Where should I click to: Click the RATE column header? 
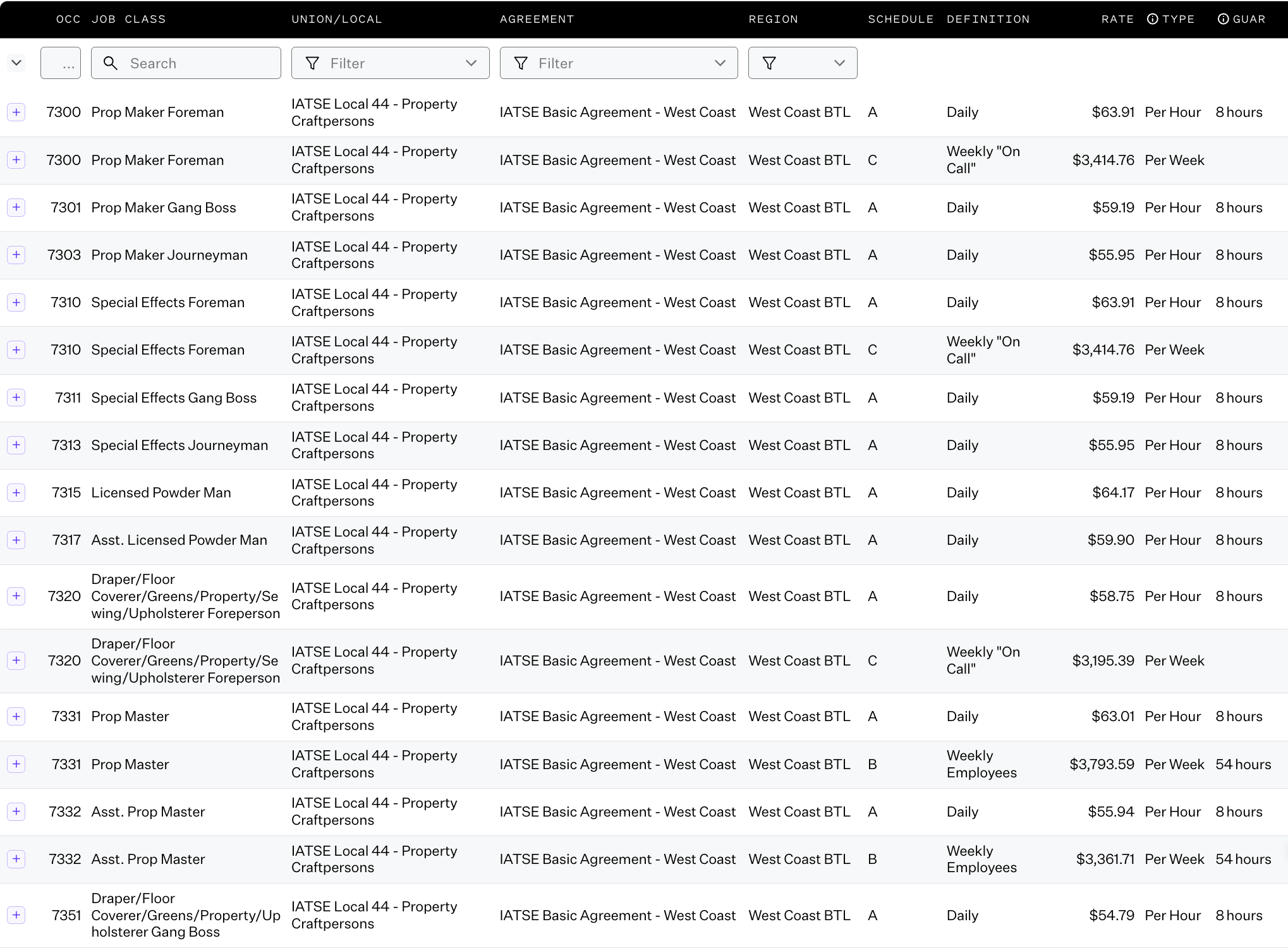click(x=1118, y=19)
